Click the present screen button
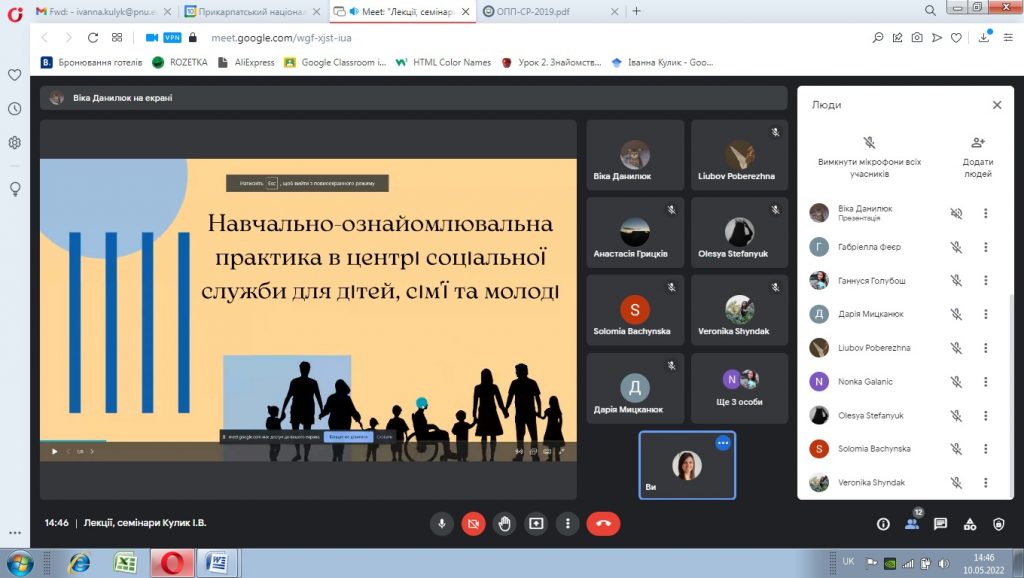Image resolution: width=1024 pixels, height=578 pixels. coord(536,523)
